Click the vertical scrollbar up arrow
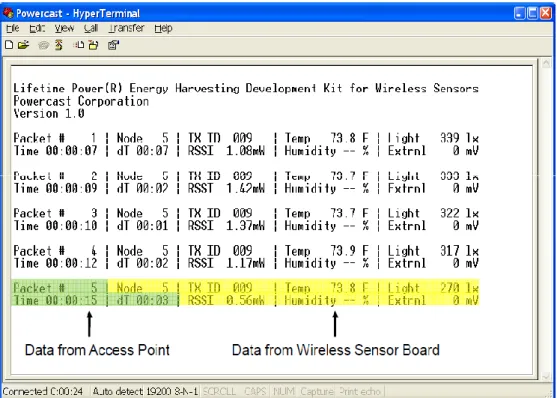Screen dimensions: 557x398 (x=546, y=64)
